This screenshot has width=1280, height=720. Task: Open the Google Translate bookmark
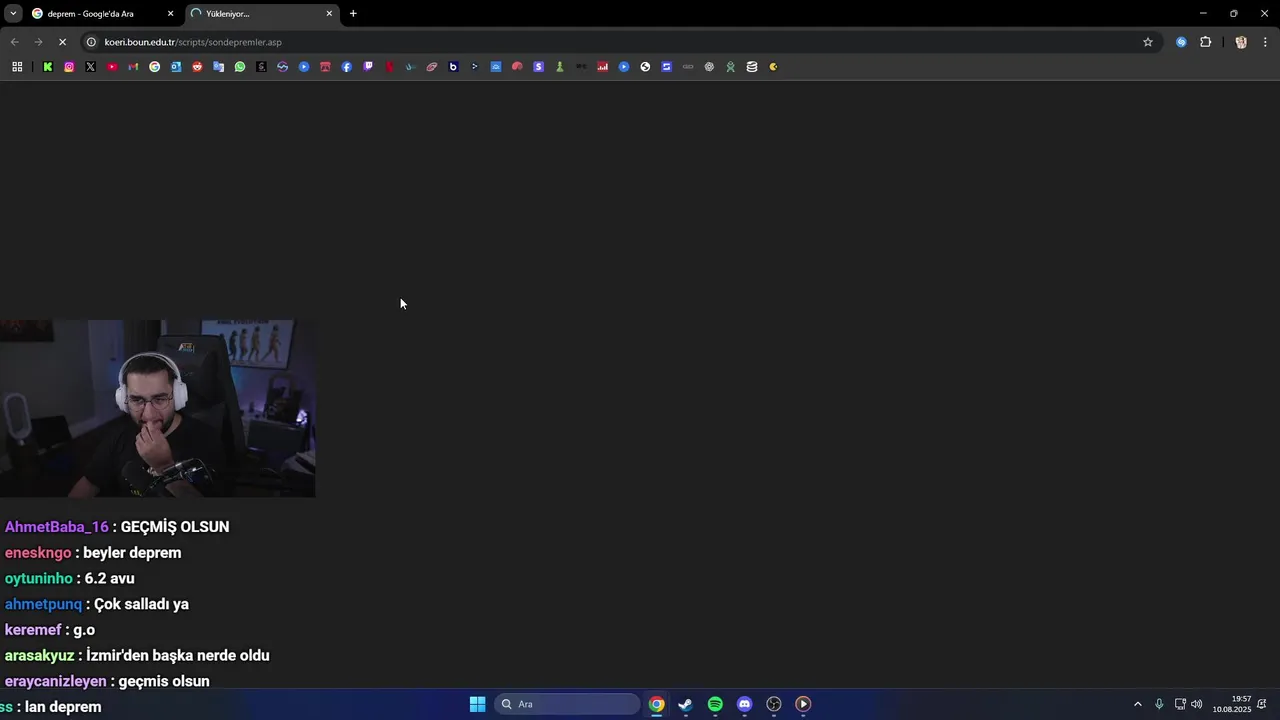pyautogui.click(x=218, y=67)
